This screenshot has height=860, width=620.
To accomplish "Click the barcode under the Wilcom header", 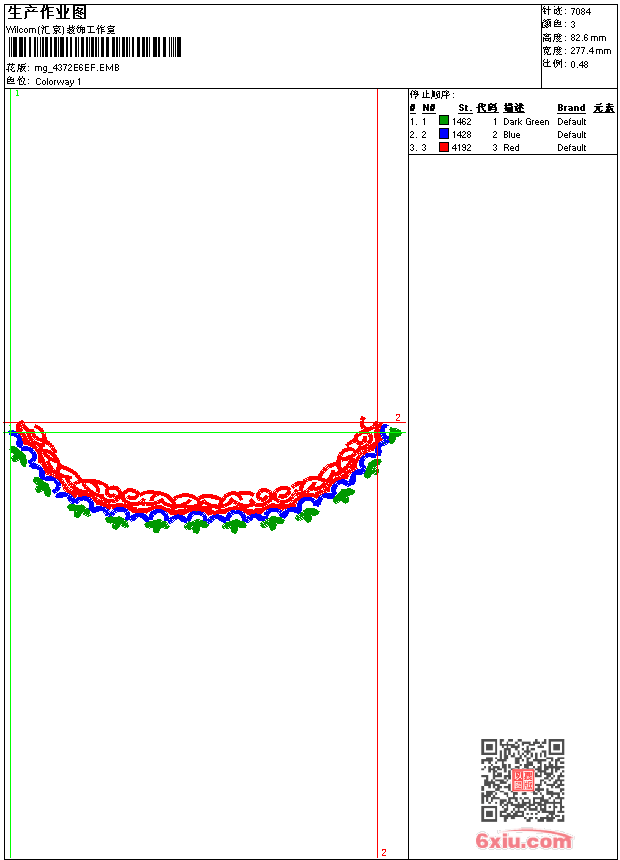I will (95, 48).
